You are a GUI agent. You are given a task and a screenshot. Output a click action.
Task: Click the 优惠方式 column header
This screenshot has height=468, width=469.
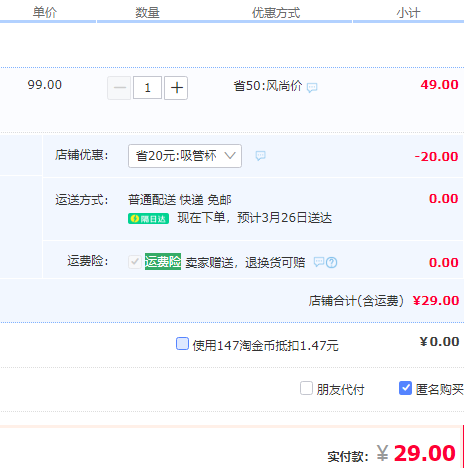[276, 13]
